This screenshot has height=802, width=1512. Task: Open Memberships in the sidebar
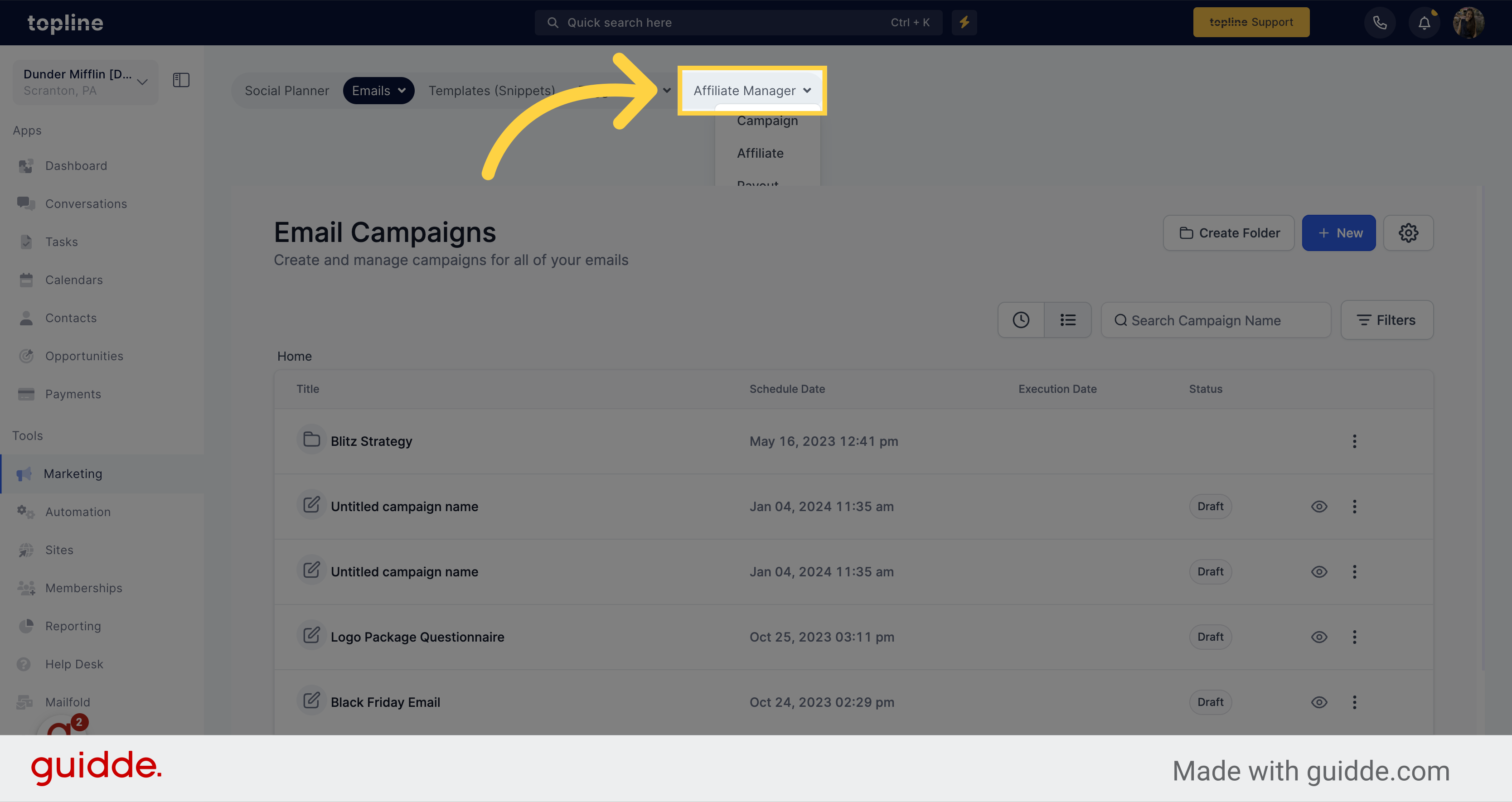pos(84,588)
